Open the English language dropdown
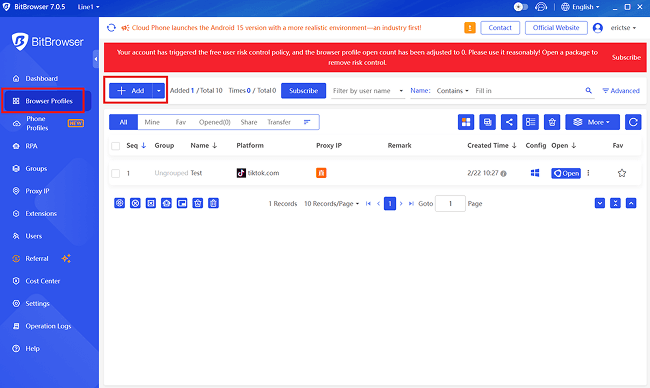This screenshot has height=388, width=650. pos(580,7)
